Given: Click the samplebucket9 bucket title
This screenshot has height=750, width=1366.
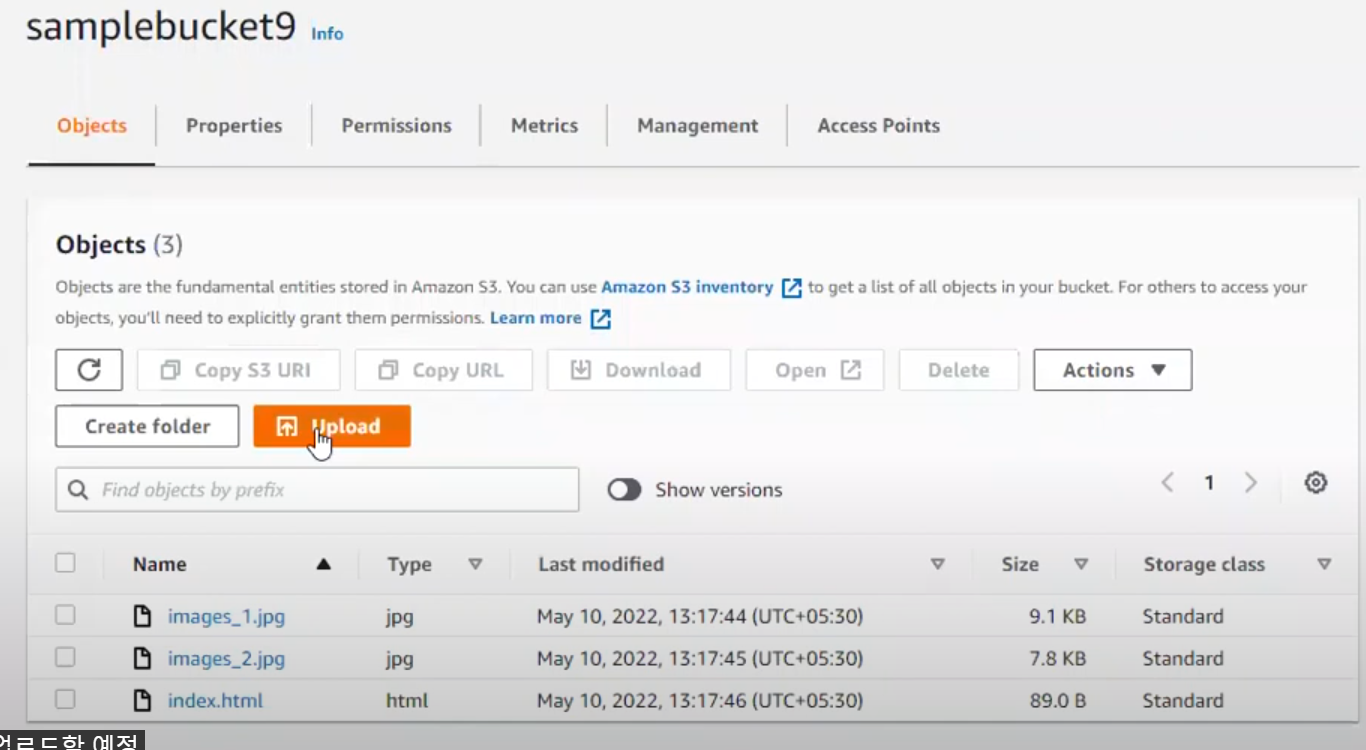Looking at the screenshot, I should point(161,28).
